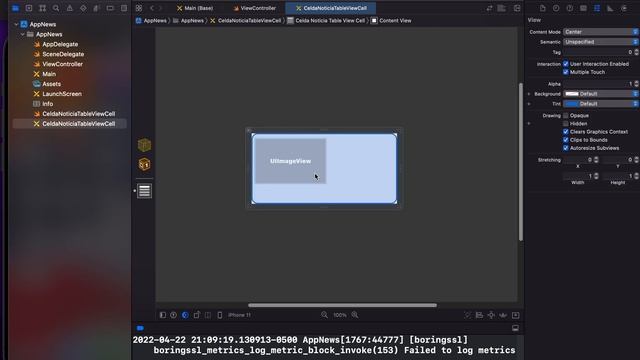640x360 pixels.
Task: Open the Align constraints icon
Action: [x=480, y=315]
